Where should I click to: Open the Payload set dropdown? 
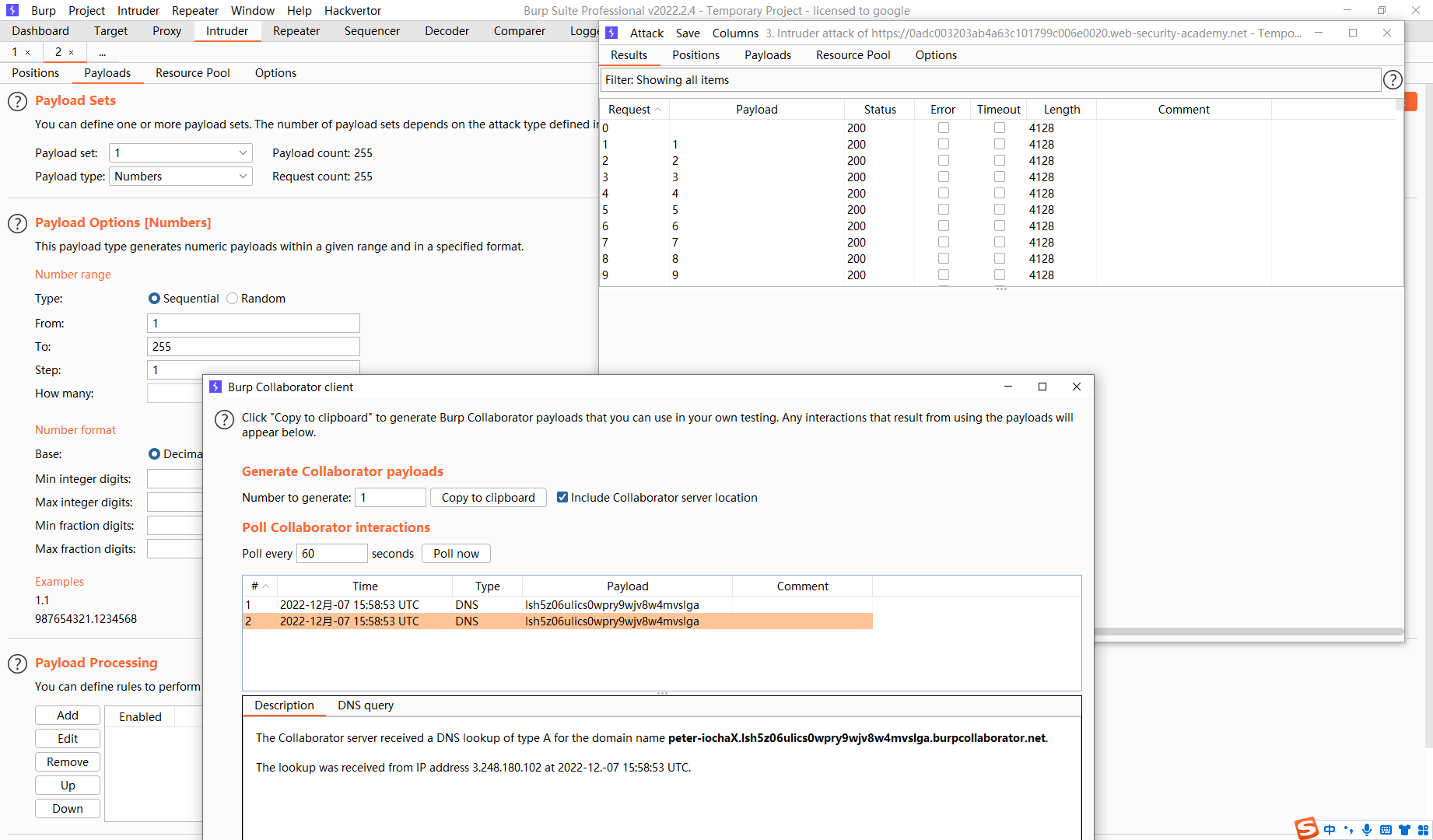click(180, 153)
